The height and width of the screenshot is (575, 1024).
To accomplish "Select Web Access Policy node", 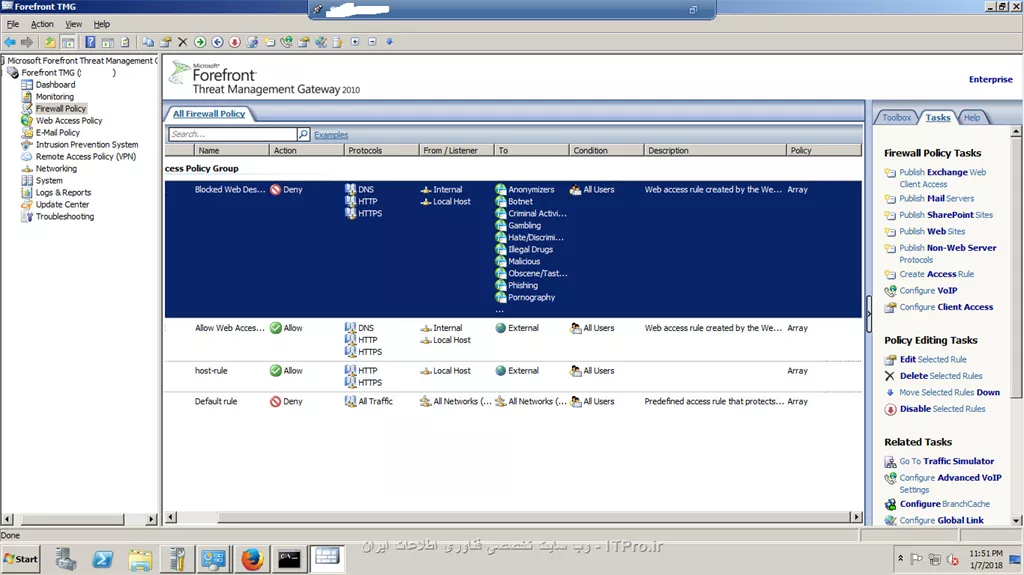I will click(69, 121).
